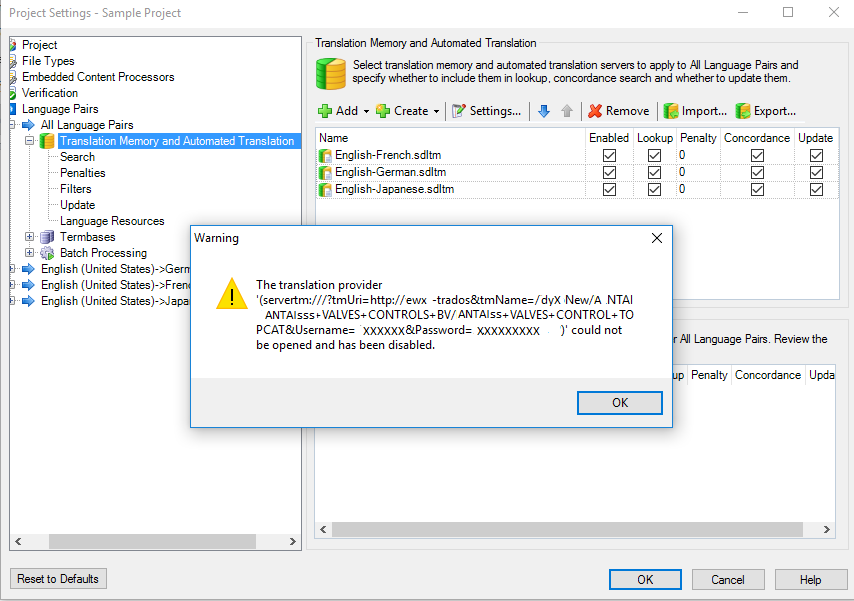Screen dimensions: 854x601
Task: Toggle Lookup for English-German.sdltm
Action: point(654,172)
